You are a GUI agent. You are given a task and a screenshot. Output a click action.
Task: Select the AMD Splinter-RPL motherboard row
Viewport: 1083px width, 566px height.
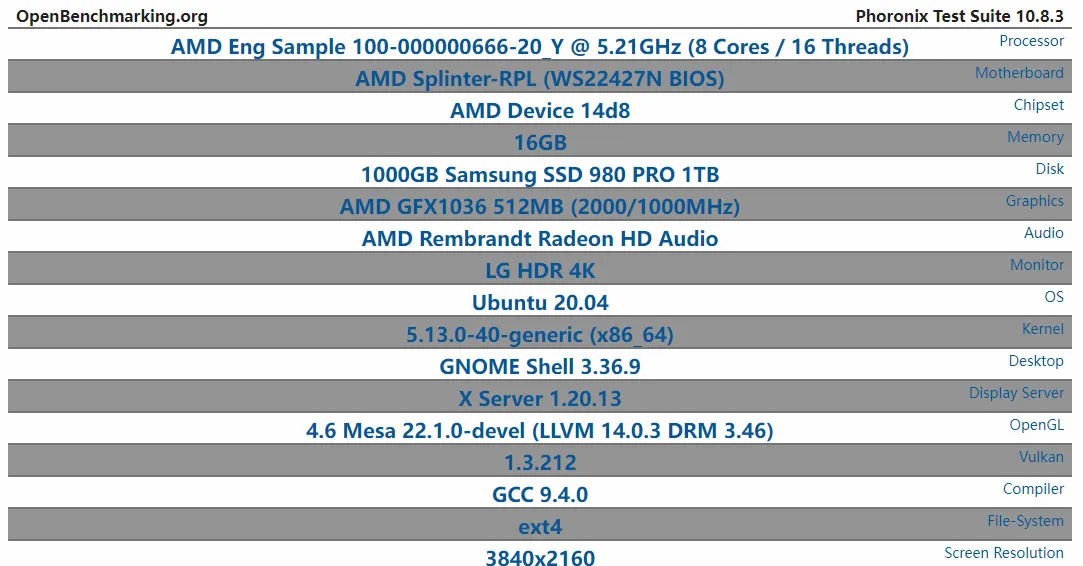pos(539,77)
